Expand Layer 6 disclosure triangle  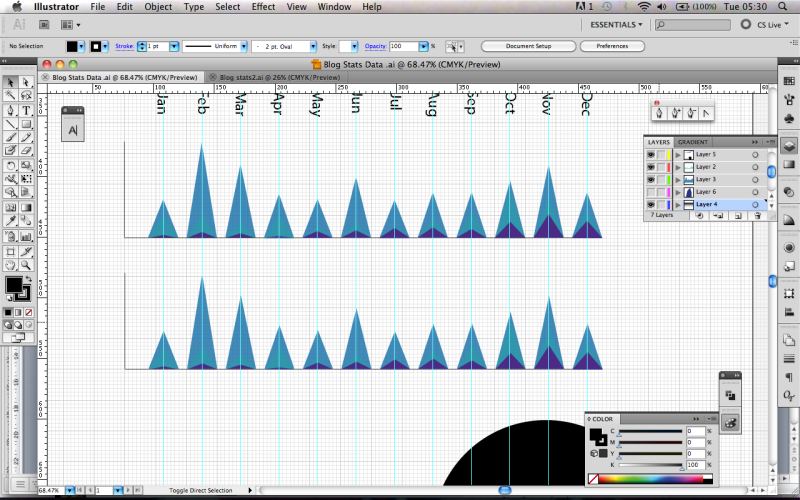(x=678, y=192)
